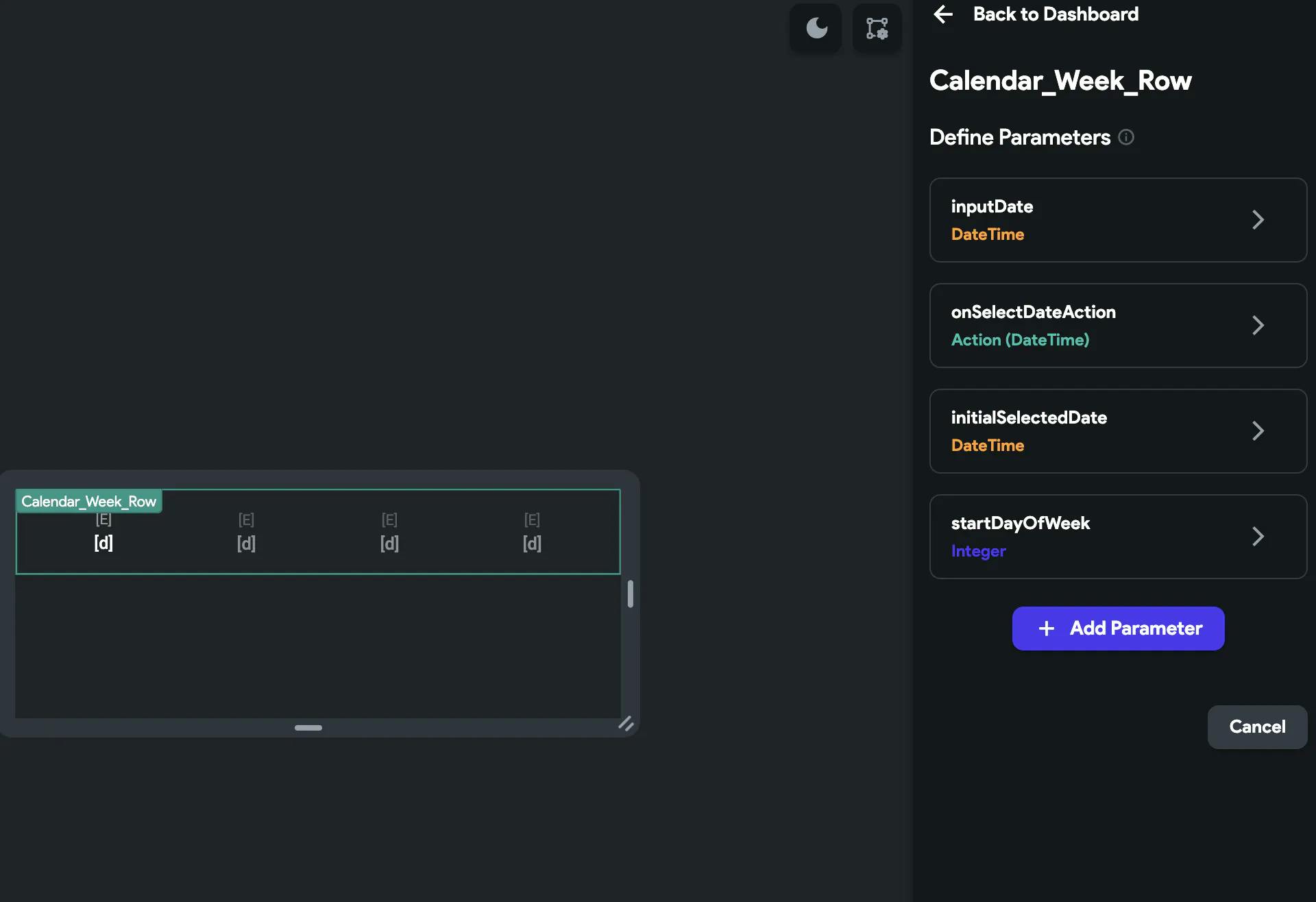Expand onSelectDateAction parameter chevron
The image size is (1316, 902).
coord(1258,326)
